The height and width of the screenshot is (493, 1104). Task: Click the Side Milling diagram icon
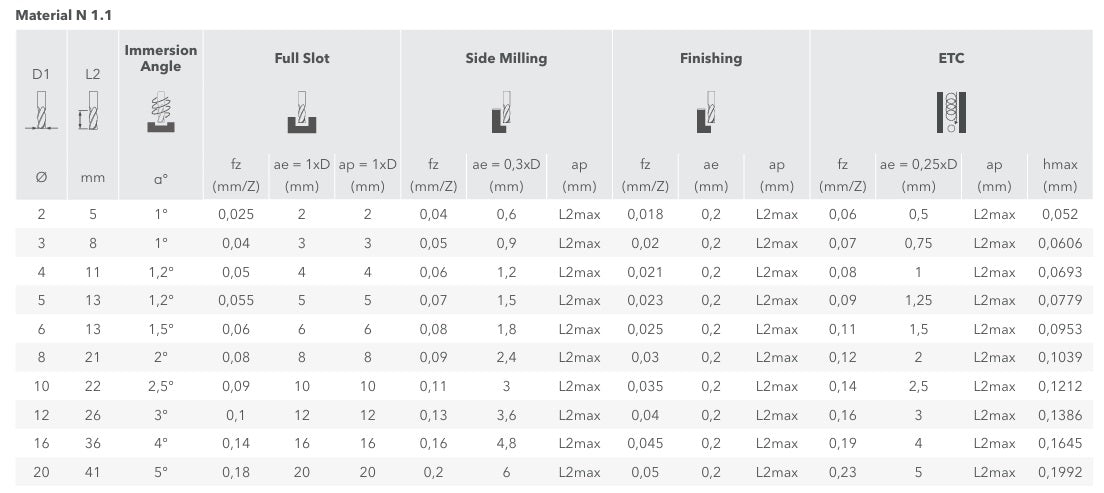coord(501,111)
